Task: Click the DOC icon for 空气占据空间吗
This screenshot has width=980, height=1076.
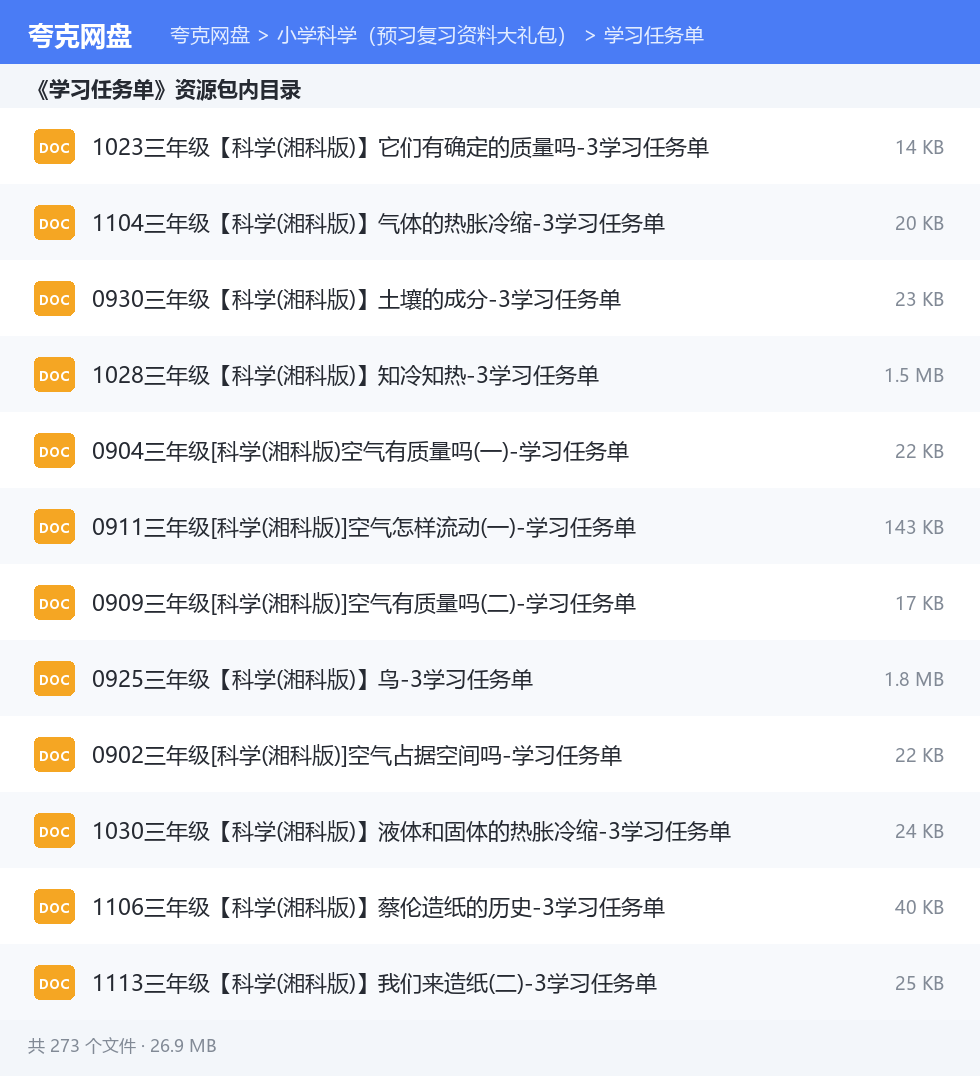Action: pos(54,755)
